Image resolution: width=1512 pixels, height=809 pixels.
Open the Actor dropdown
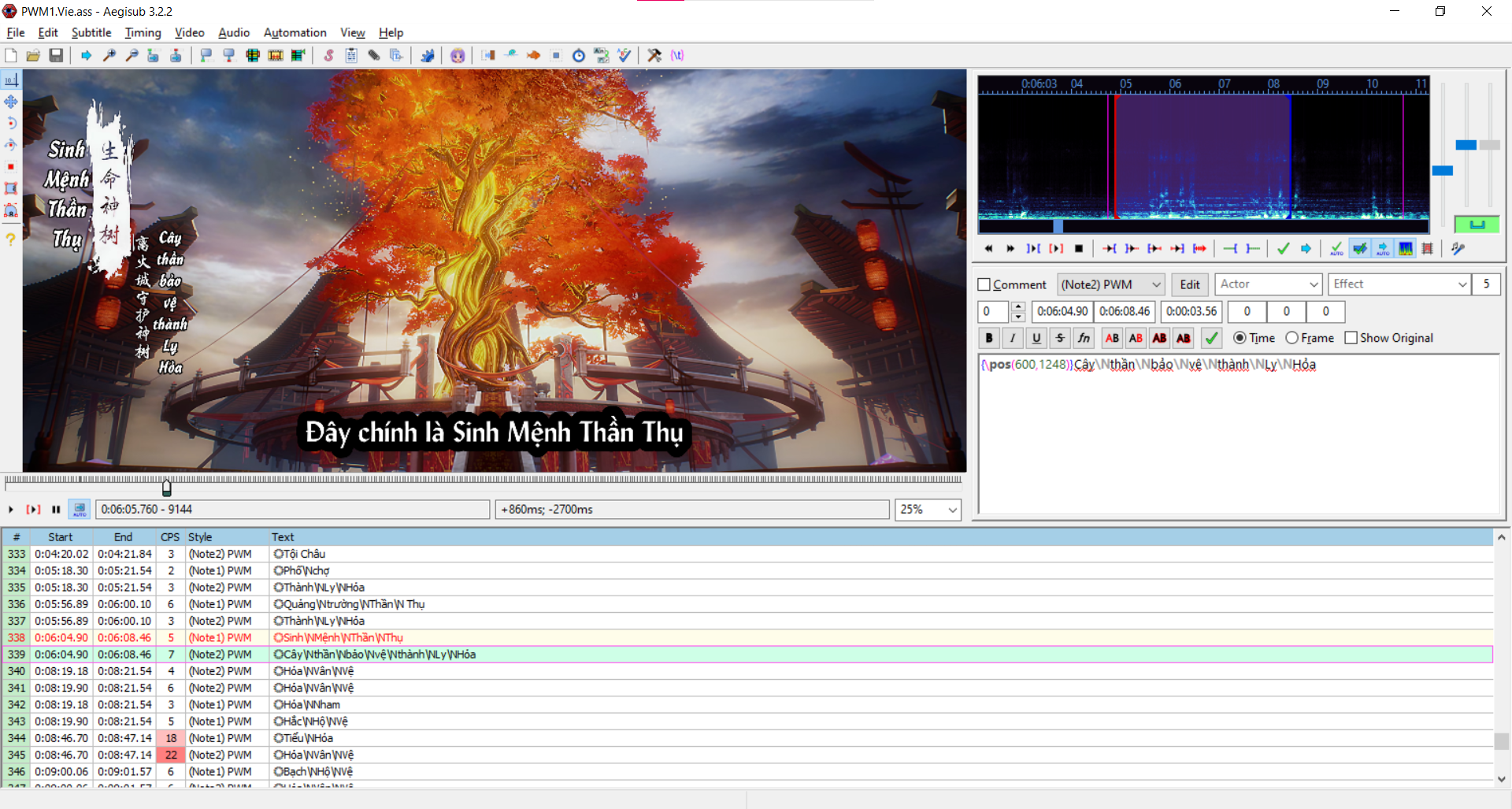coord(1268,284)
